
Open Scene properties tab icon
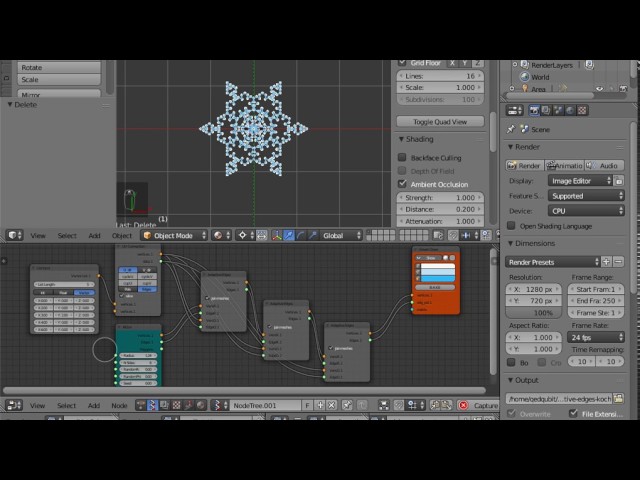(x=558, y=110)
